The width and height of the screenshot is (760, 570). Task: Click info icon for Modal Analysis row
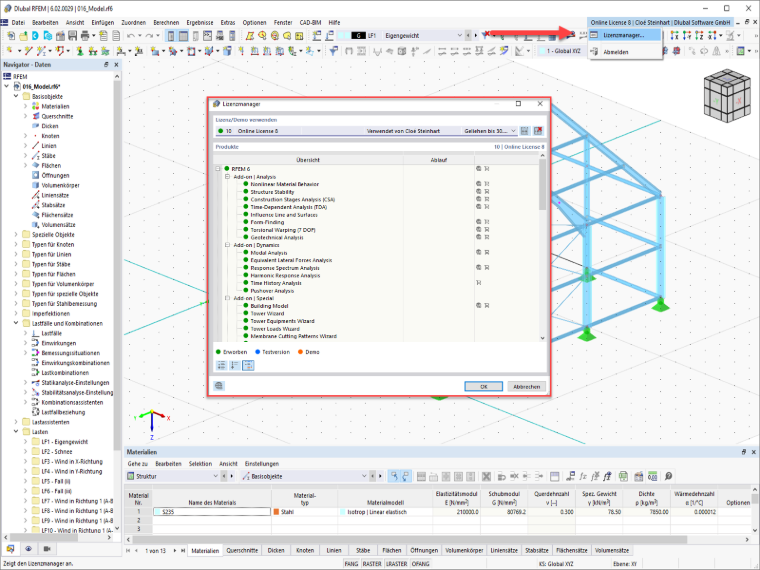click(x=478, y=253)
